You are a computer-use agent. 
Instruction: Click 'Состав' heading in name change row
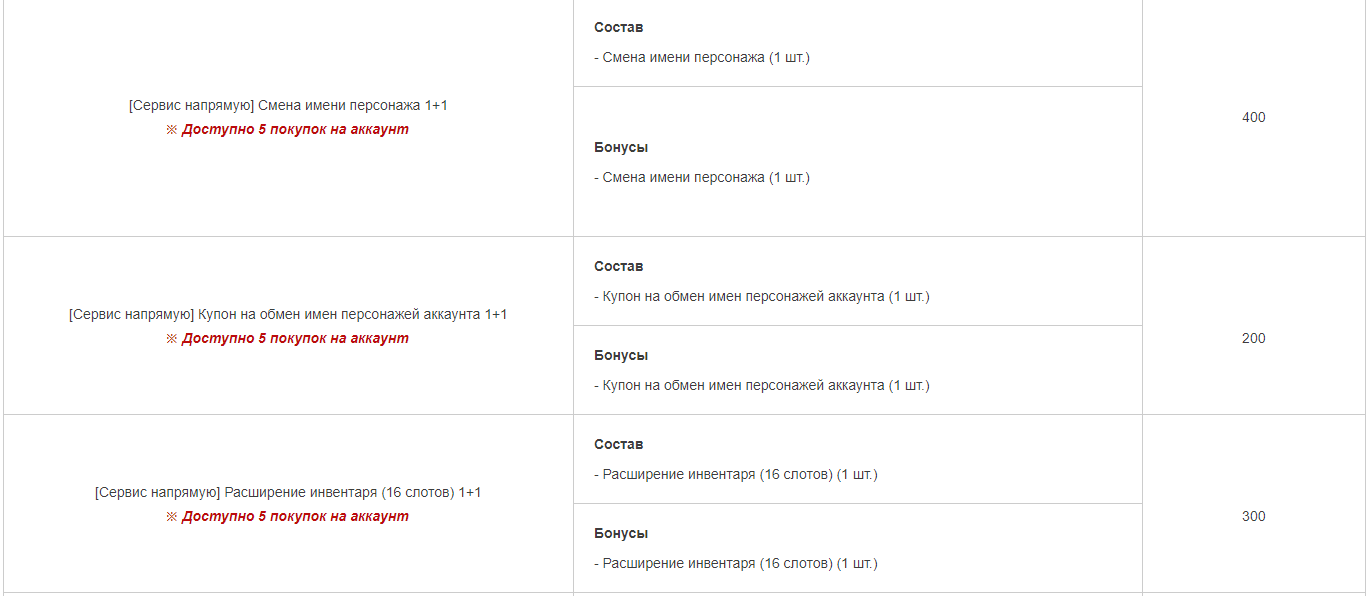[x=619, y=27]
